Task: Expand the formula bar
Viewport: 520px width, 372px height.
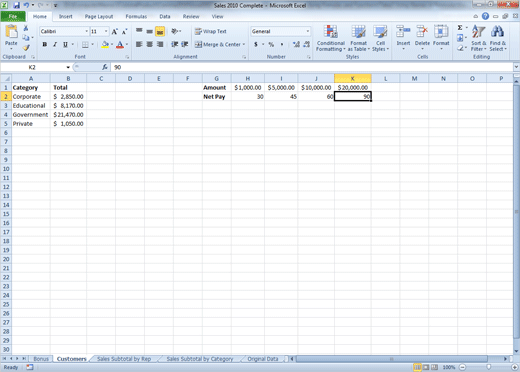Action: click(x=516, y=67)
